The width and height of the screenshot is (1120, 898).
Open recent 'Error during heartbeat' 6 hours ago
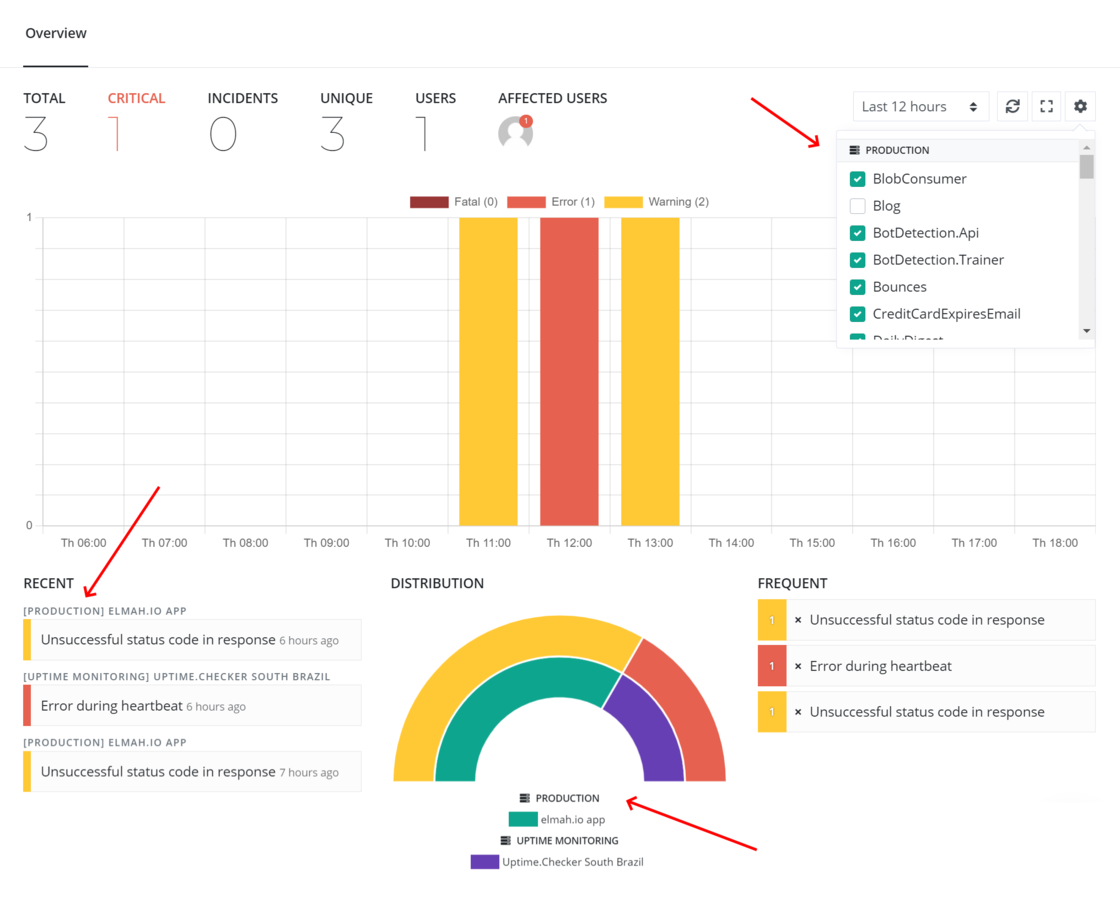[192, 706]
